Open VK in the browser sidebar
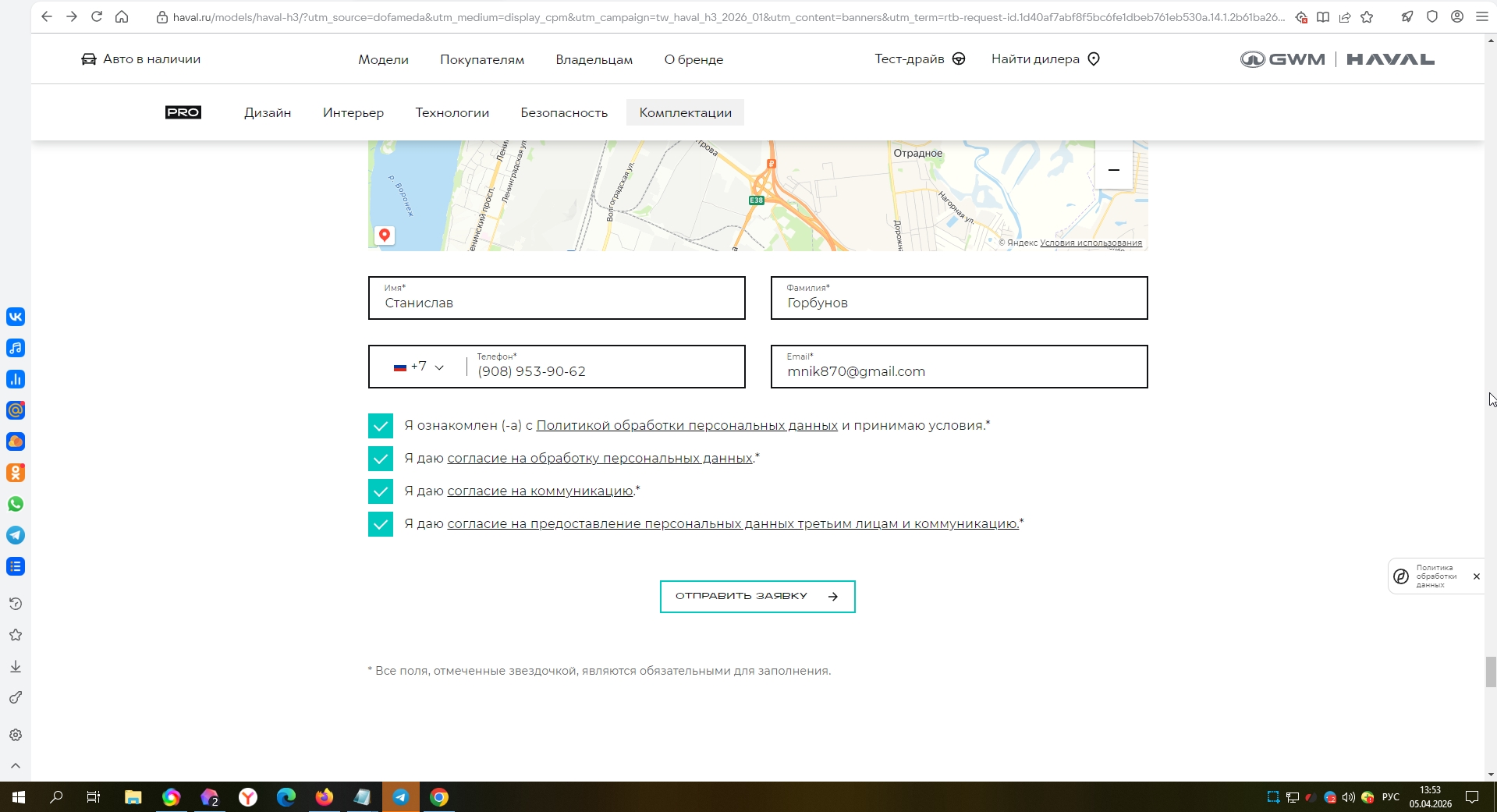The height and width of the screenshot is (812, 1497). pyautogui.click(x=16, y=317)
